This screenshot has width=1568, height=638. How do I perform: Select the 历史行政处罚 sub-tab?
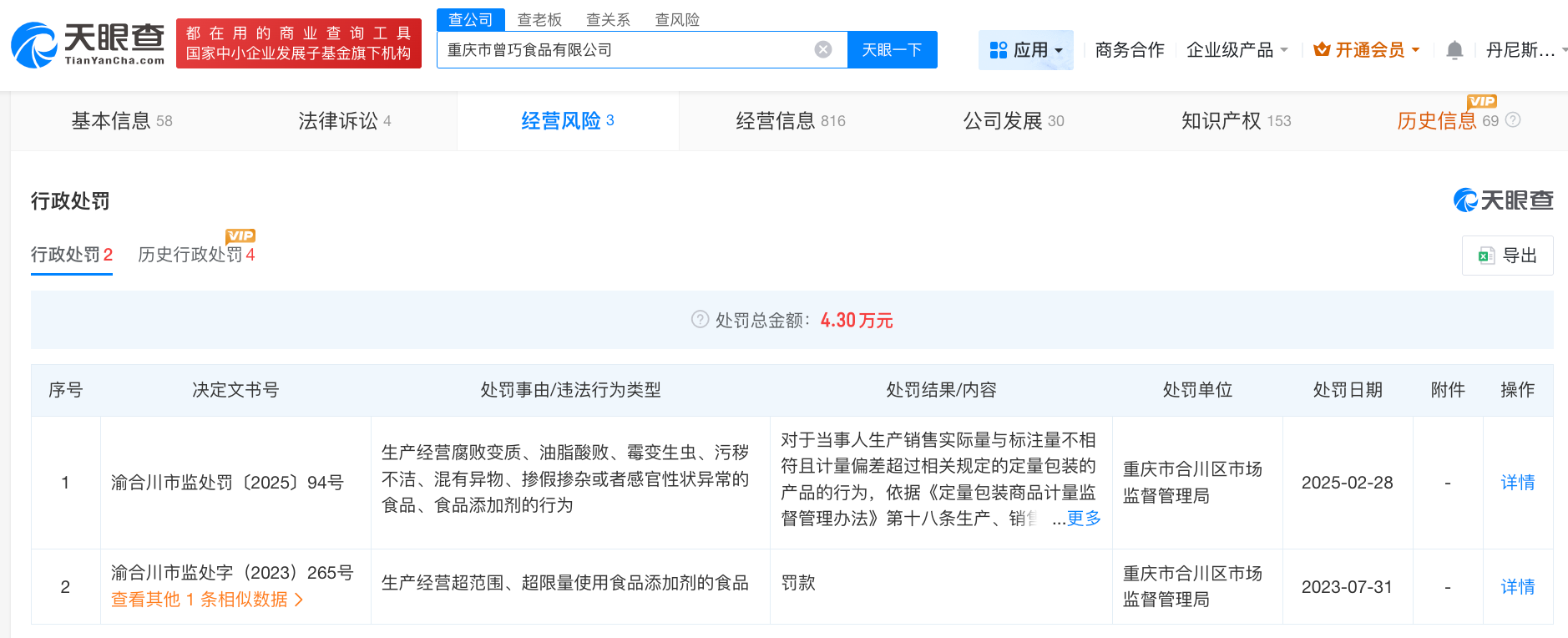[x=196, y=255]
